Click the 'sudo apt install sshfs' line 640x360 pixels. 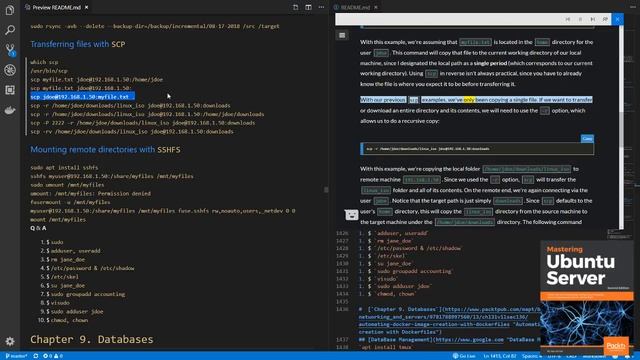point(64,167)
